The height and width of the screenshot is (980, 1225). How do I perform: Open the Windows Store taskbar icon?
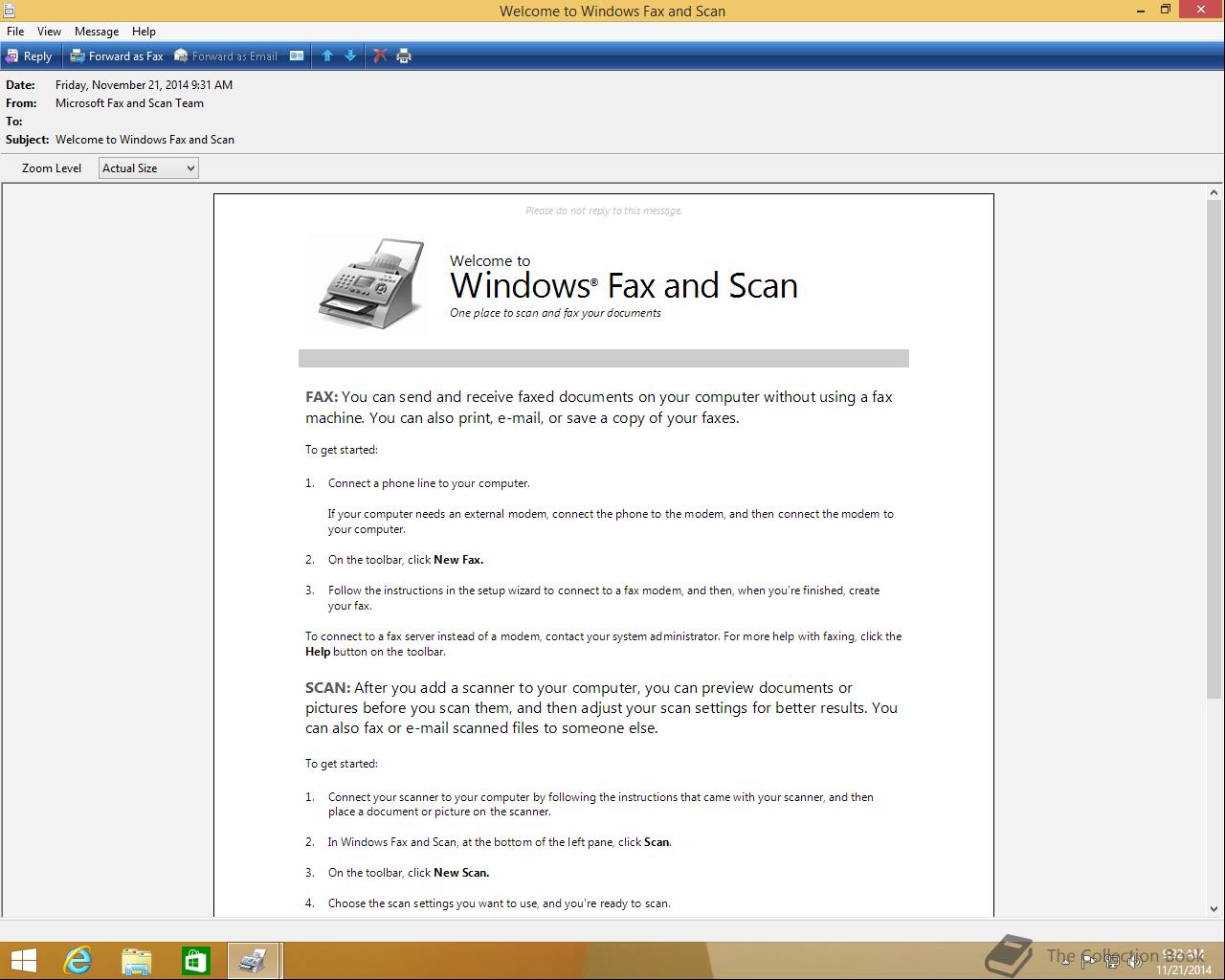point(195,961)
